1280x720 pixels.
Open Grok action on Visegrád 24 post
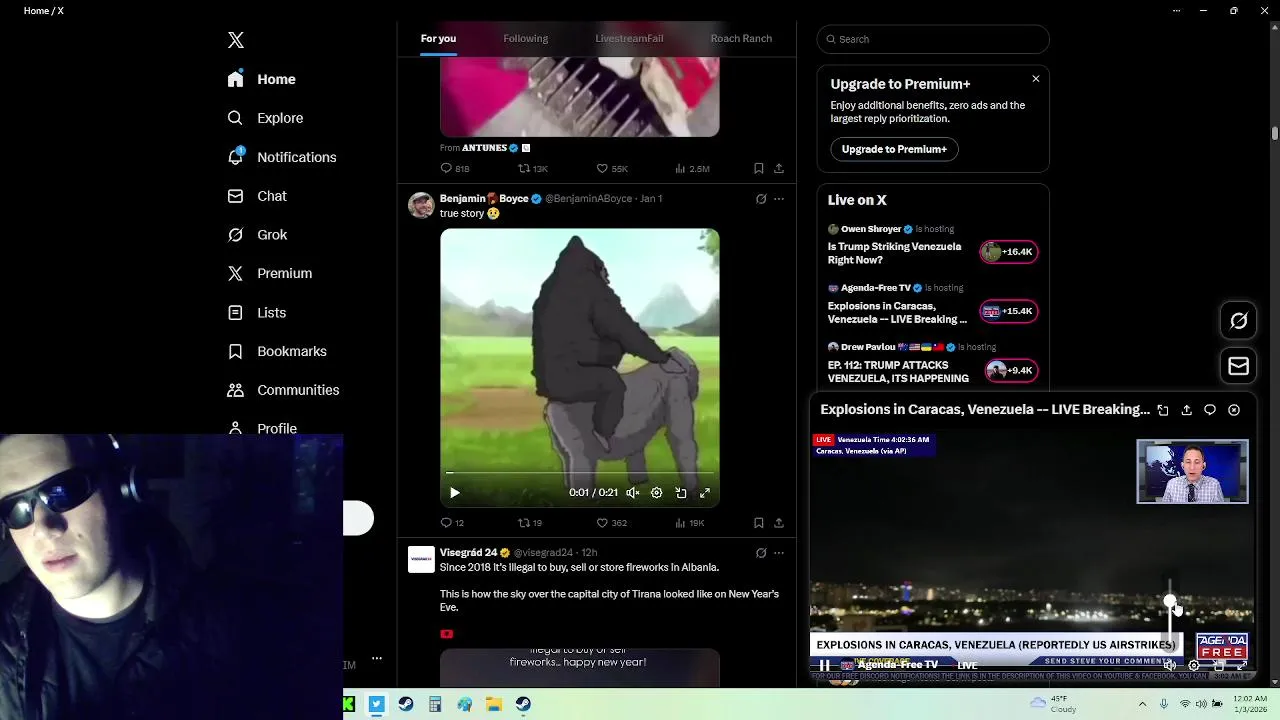coord(761,553)
